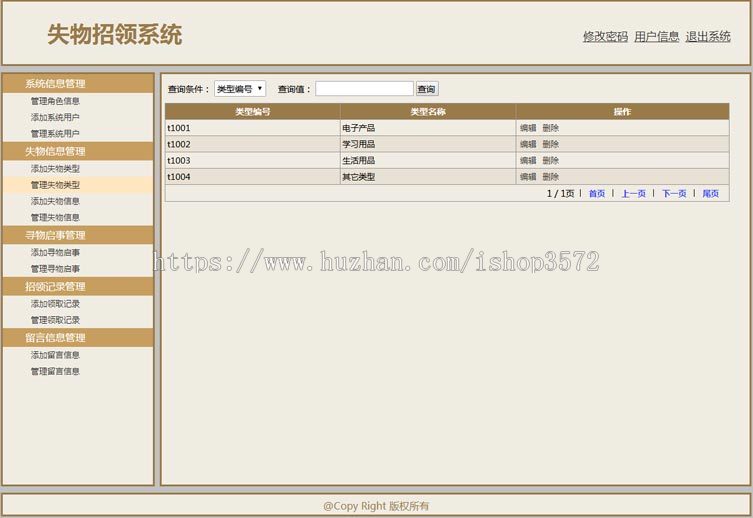Click 退出系统 to log out
Viewport: 753px width, 518px height.
tap(708, 36)
